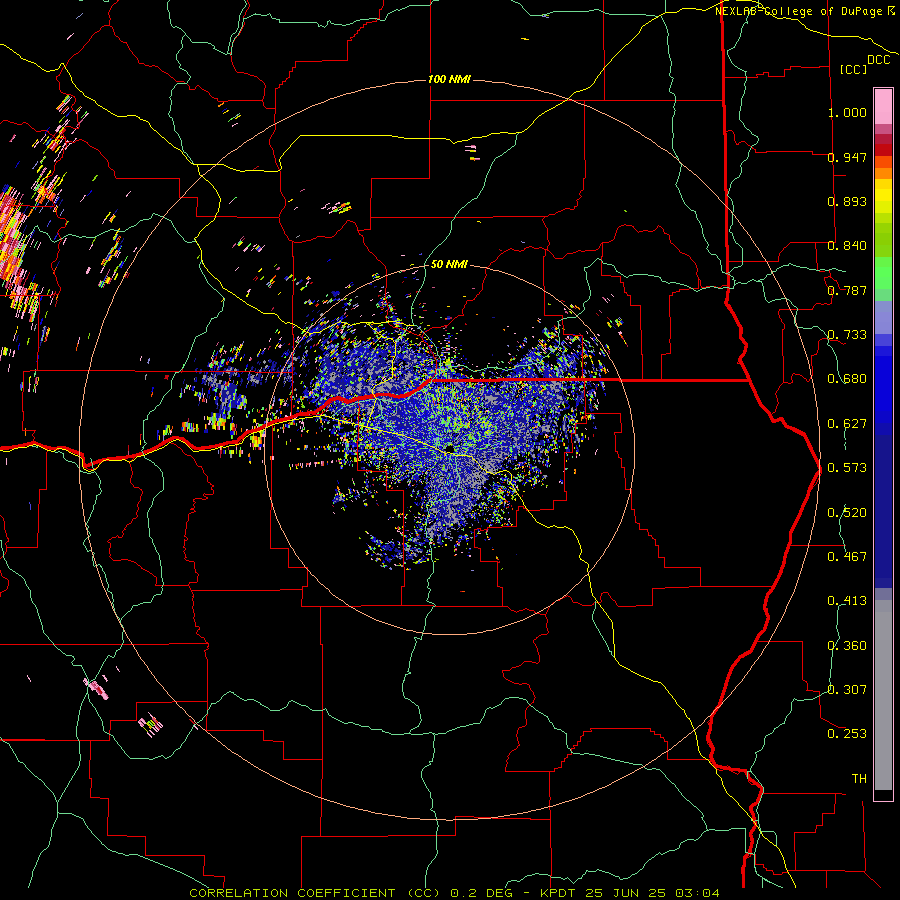900x900 pixels.
Task: Click the '25 JUN 25' date in caption
Action: (x=626, y=893)
